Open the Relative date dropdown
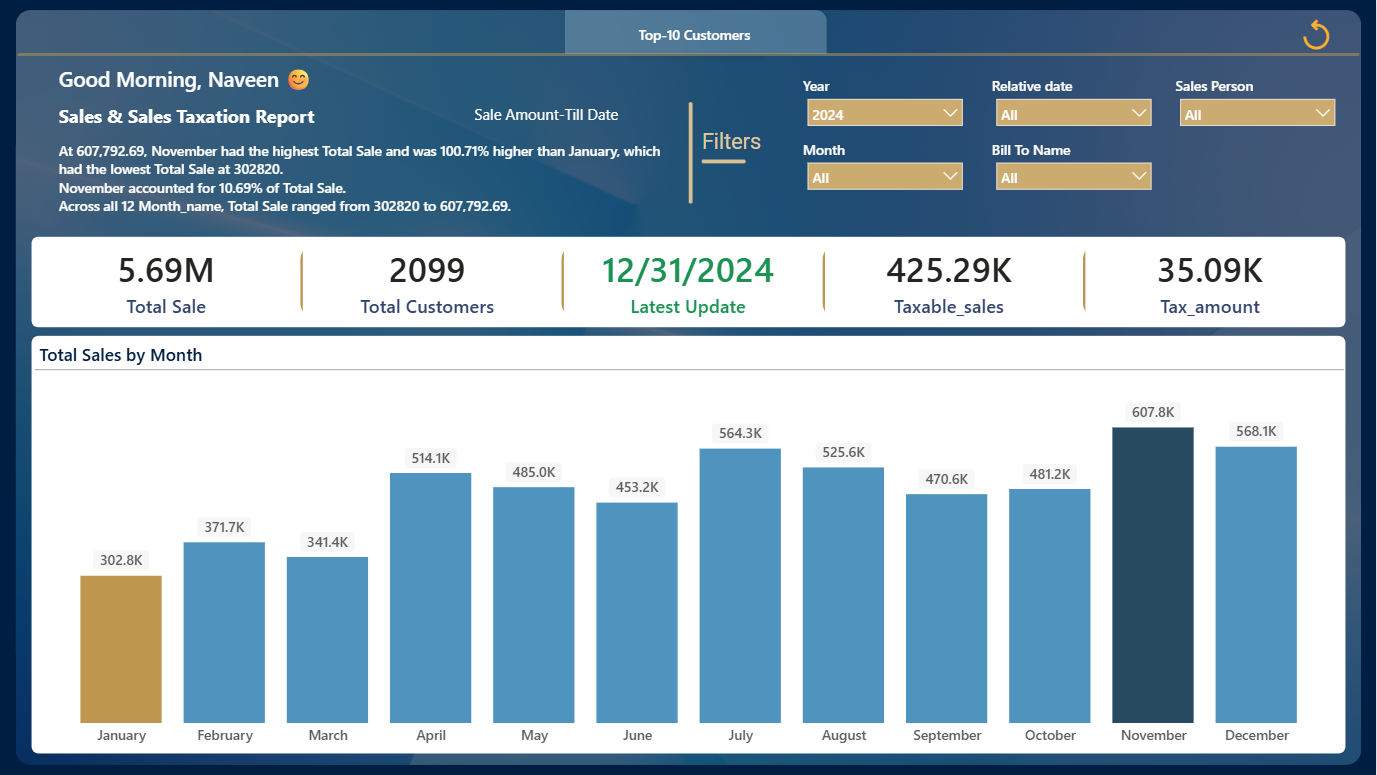This screenshot has height=775, width=1377. coord(1074,114)
